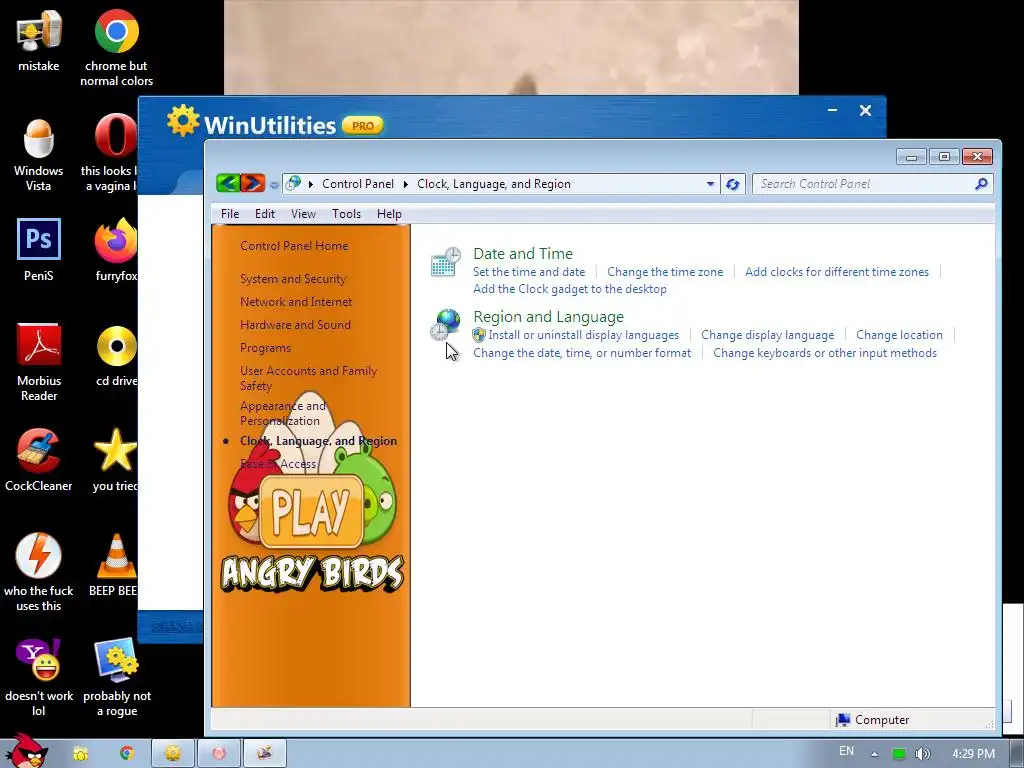Open the Morbius Reader PDF icon
Image resolution: width=1024 pixels, height=768 pixels.
coord(39,345)
